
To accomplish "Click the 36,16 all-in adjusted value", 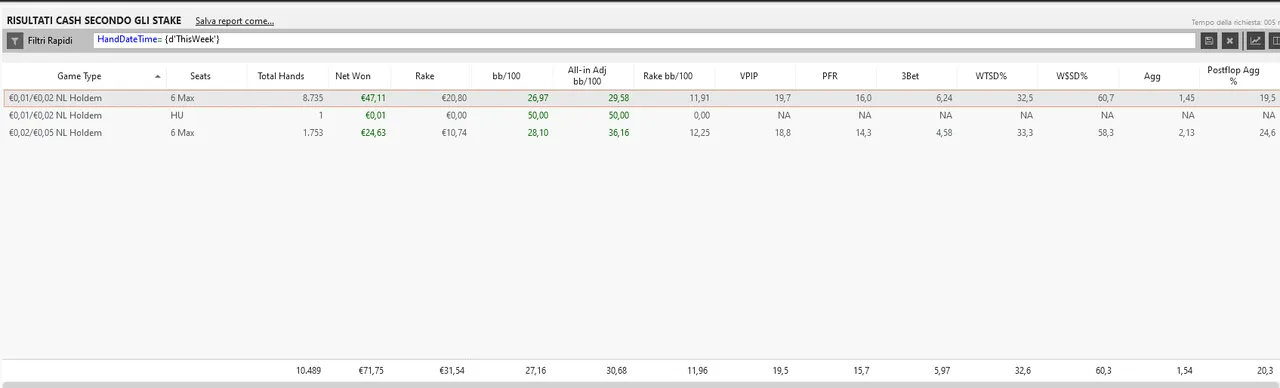I will point(618,132).
